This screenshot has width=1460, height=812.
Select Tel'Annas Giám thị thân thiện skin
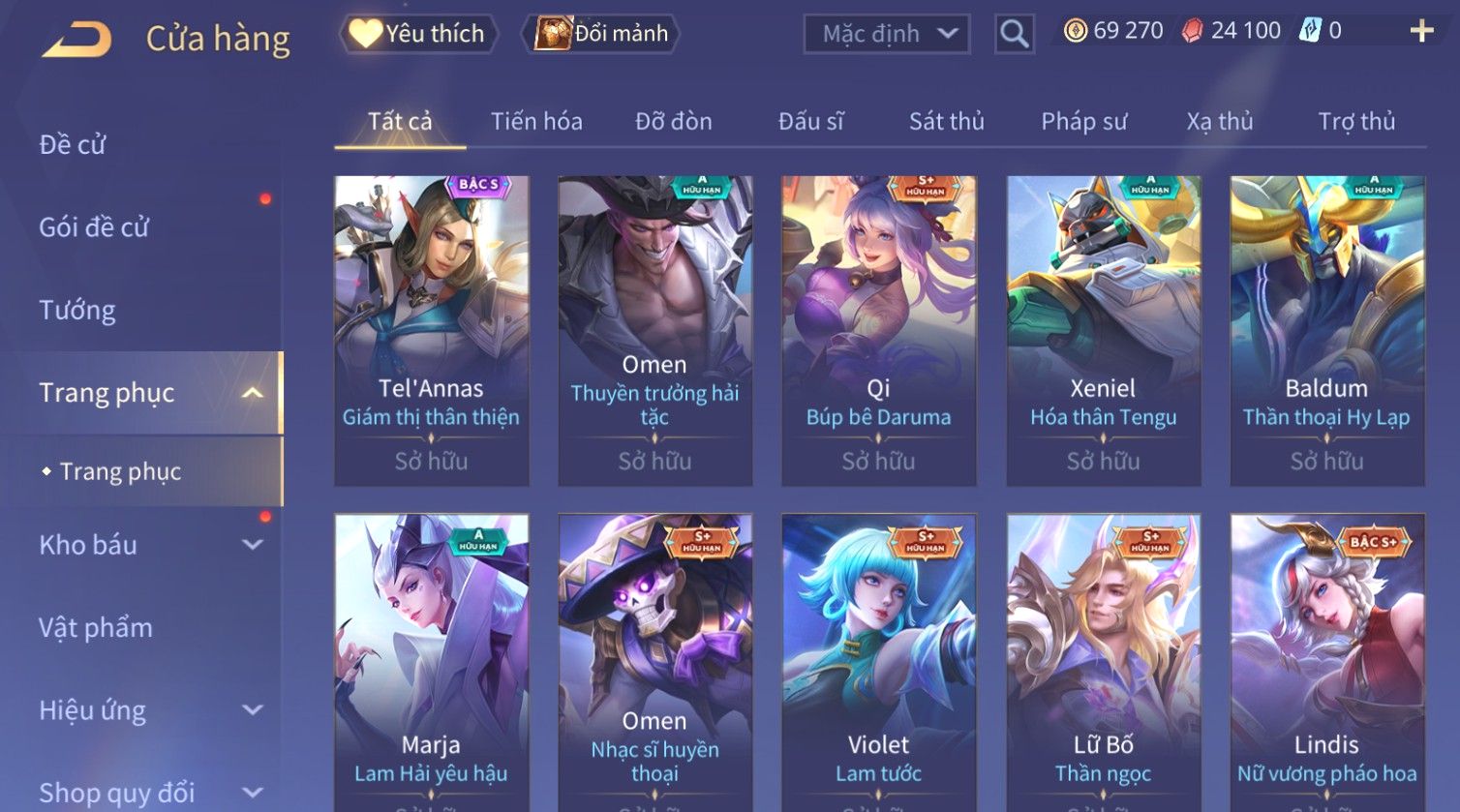pos(432,331)
